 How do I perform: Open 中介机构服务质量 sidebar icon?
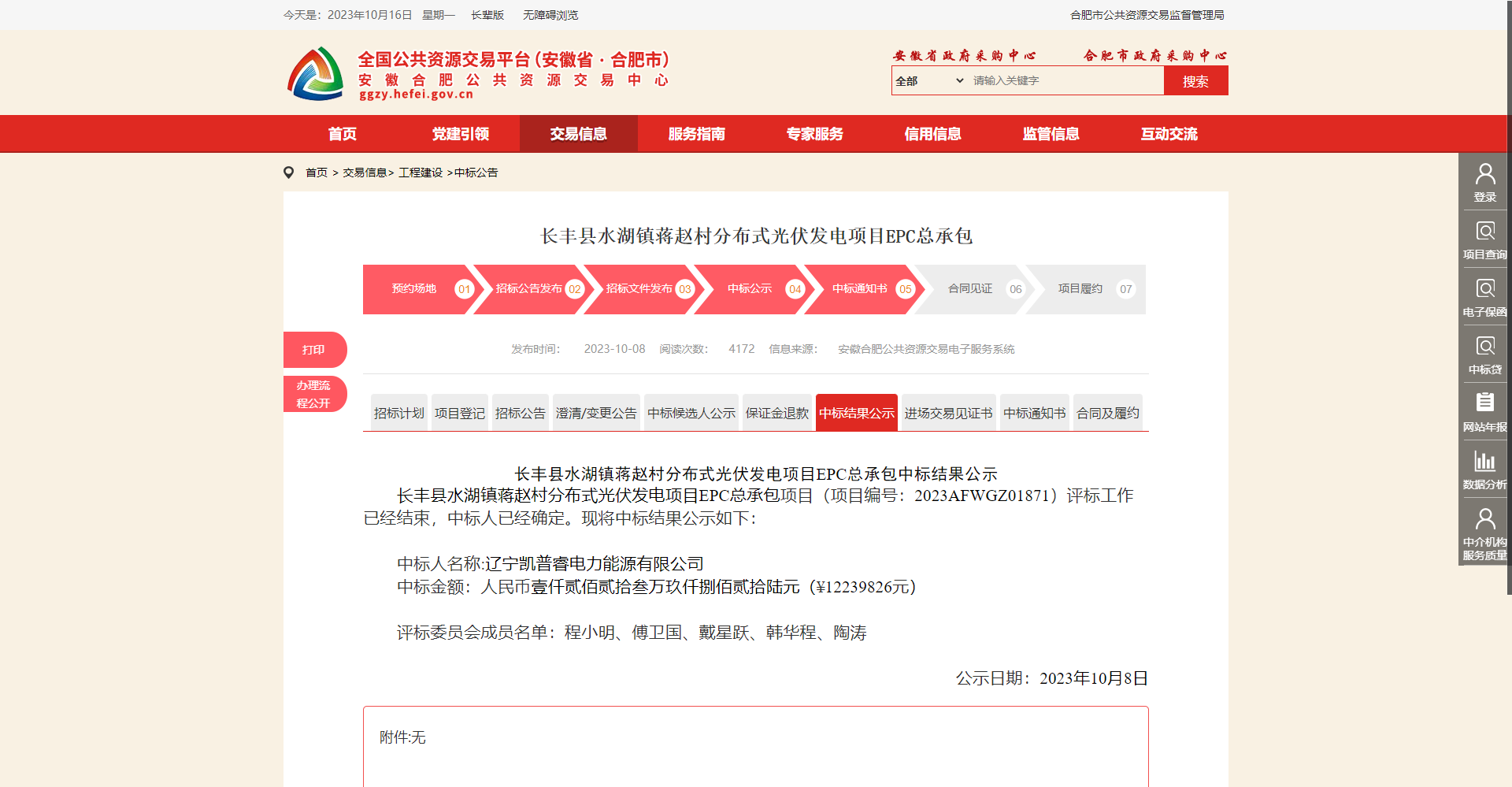tap(1484, 519)
